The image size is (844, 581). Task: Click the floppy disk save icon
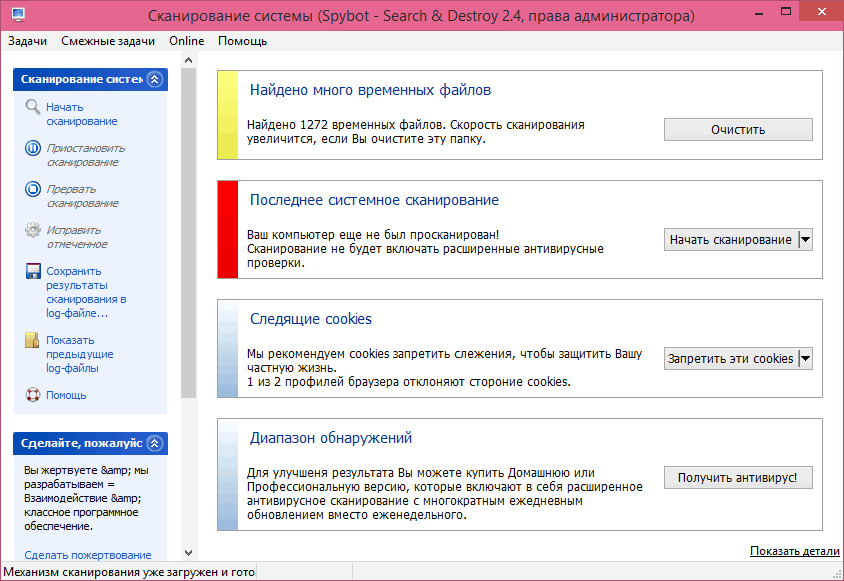[x=33, y=271]
